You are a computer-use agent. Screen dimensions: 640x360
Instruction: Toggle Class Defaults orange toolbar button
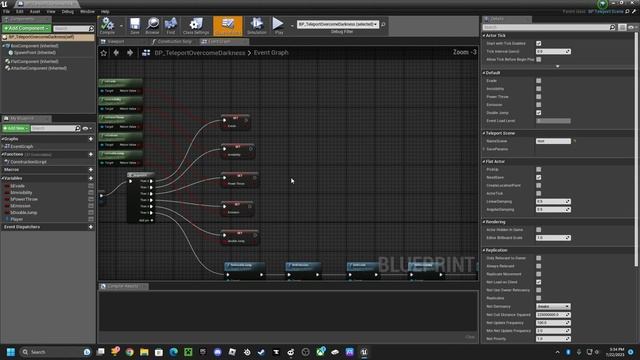click(227, 25)
